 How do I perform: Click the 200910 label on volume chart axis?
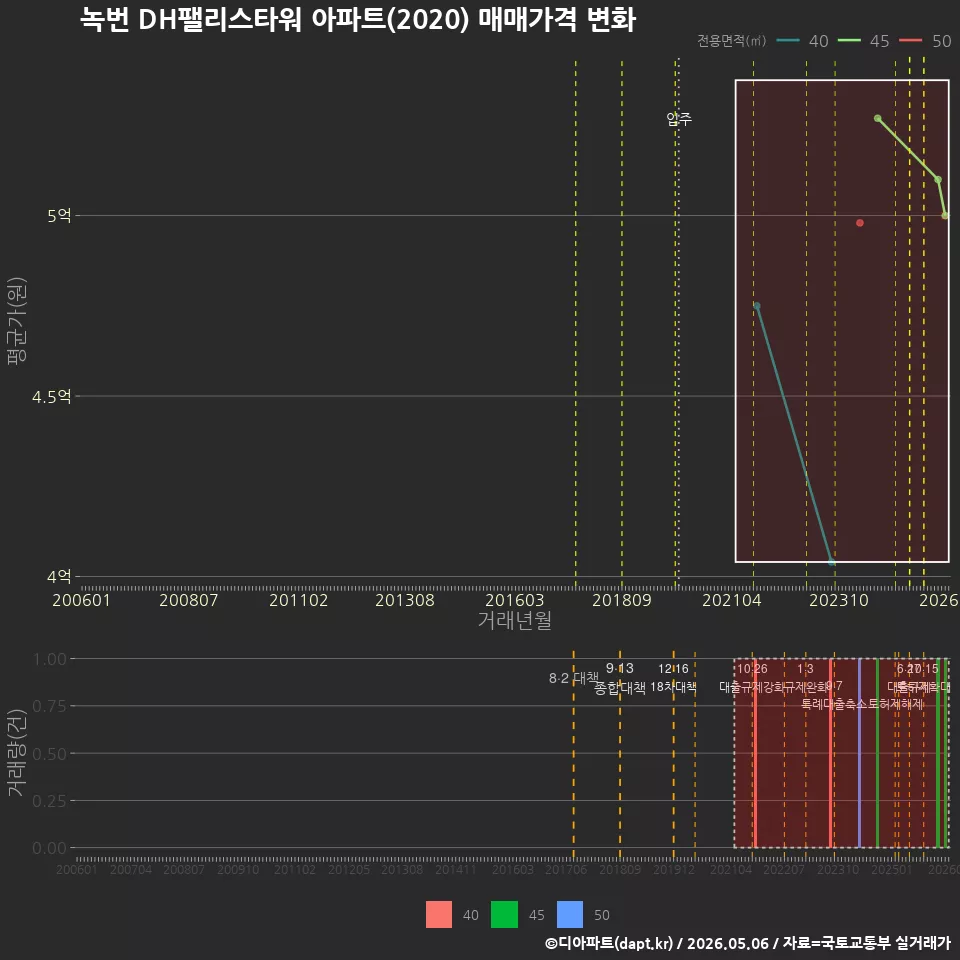(238, 869)
